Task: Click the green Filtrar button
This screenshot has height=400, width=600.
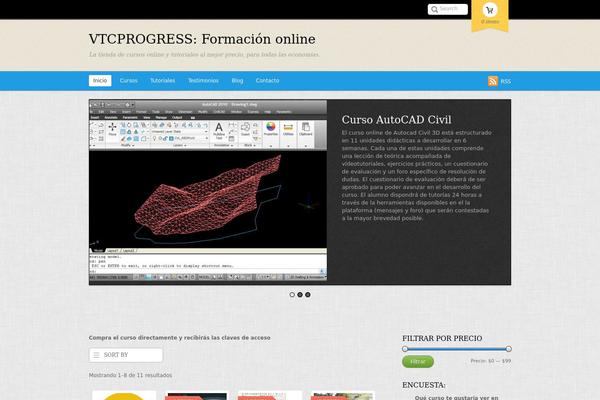Action: click(x=418, y=362)
